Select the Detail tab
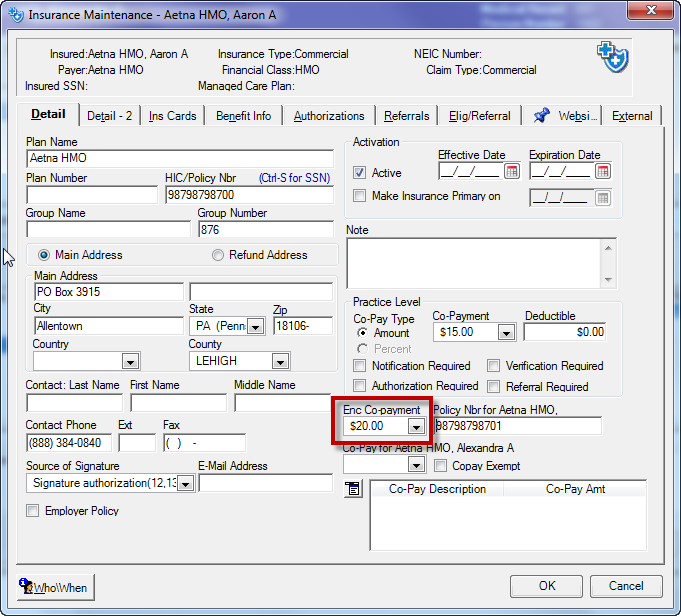 click(x=48, y=114)
